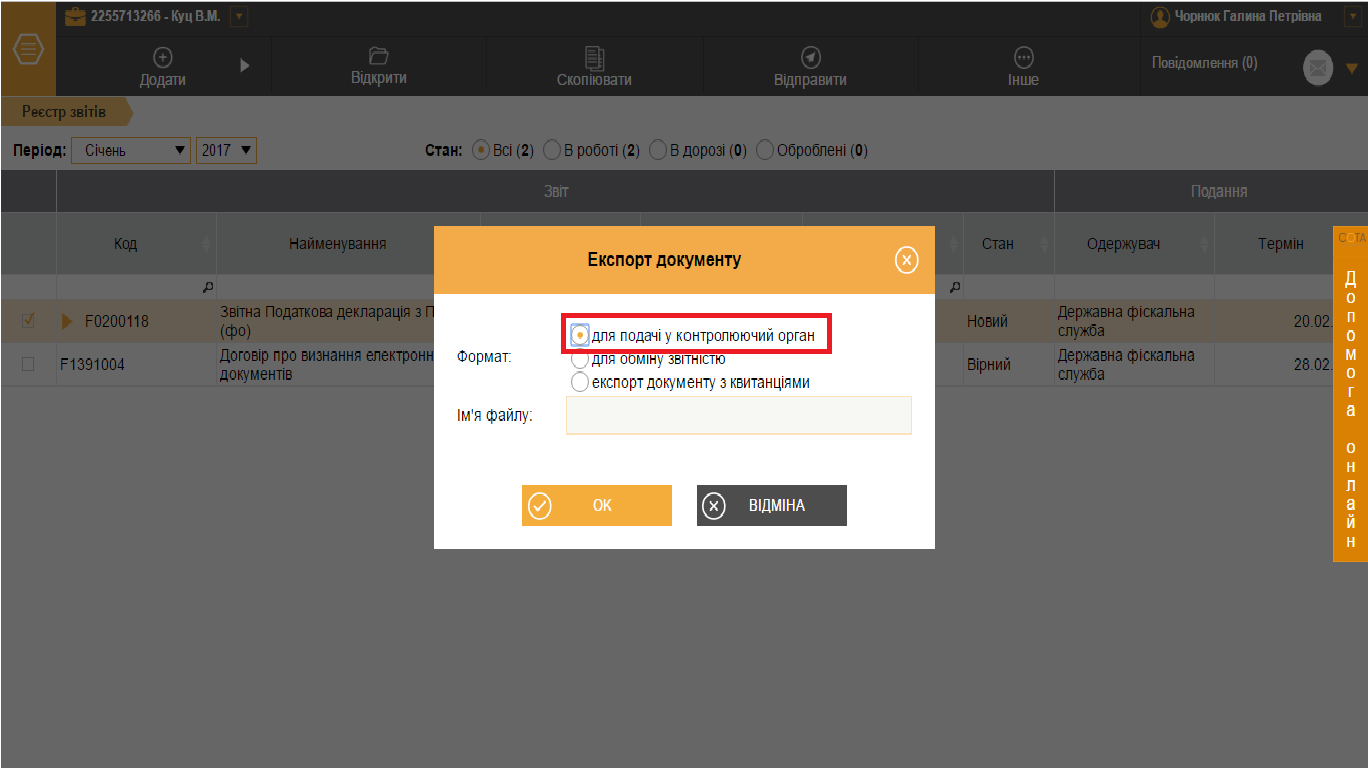This screenshot has width=1368, height=768.
Task: Click the hexagon main menu icon
Action: tap(27, 49)
